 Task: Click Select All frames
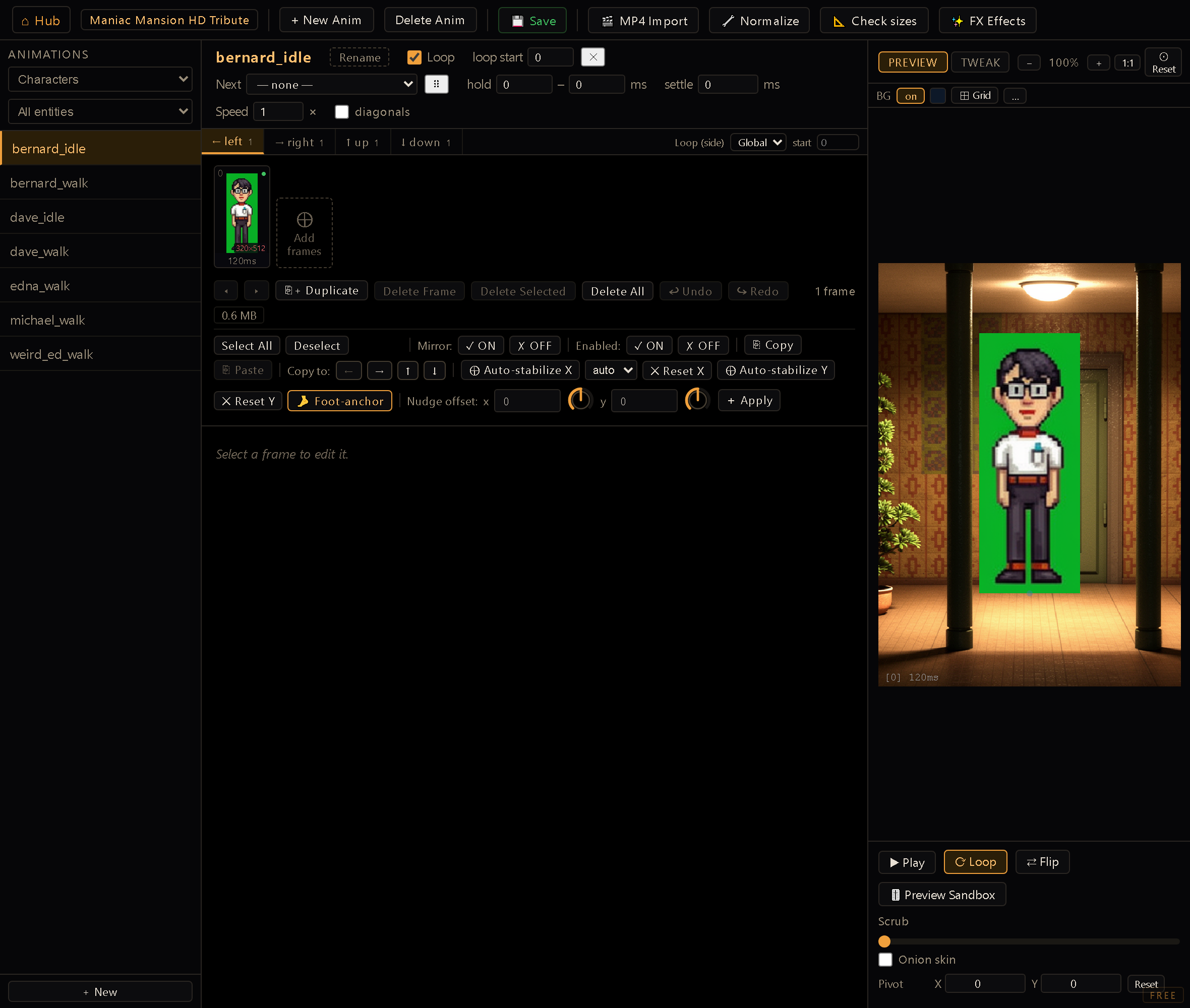pos(247,346)
